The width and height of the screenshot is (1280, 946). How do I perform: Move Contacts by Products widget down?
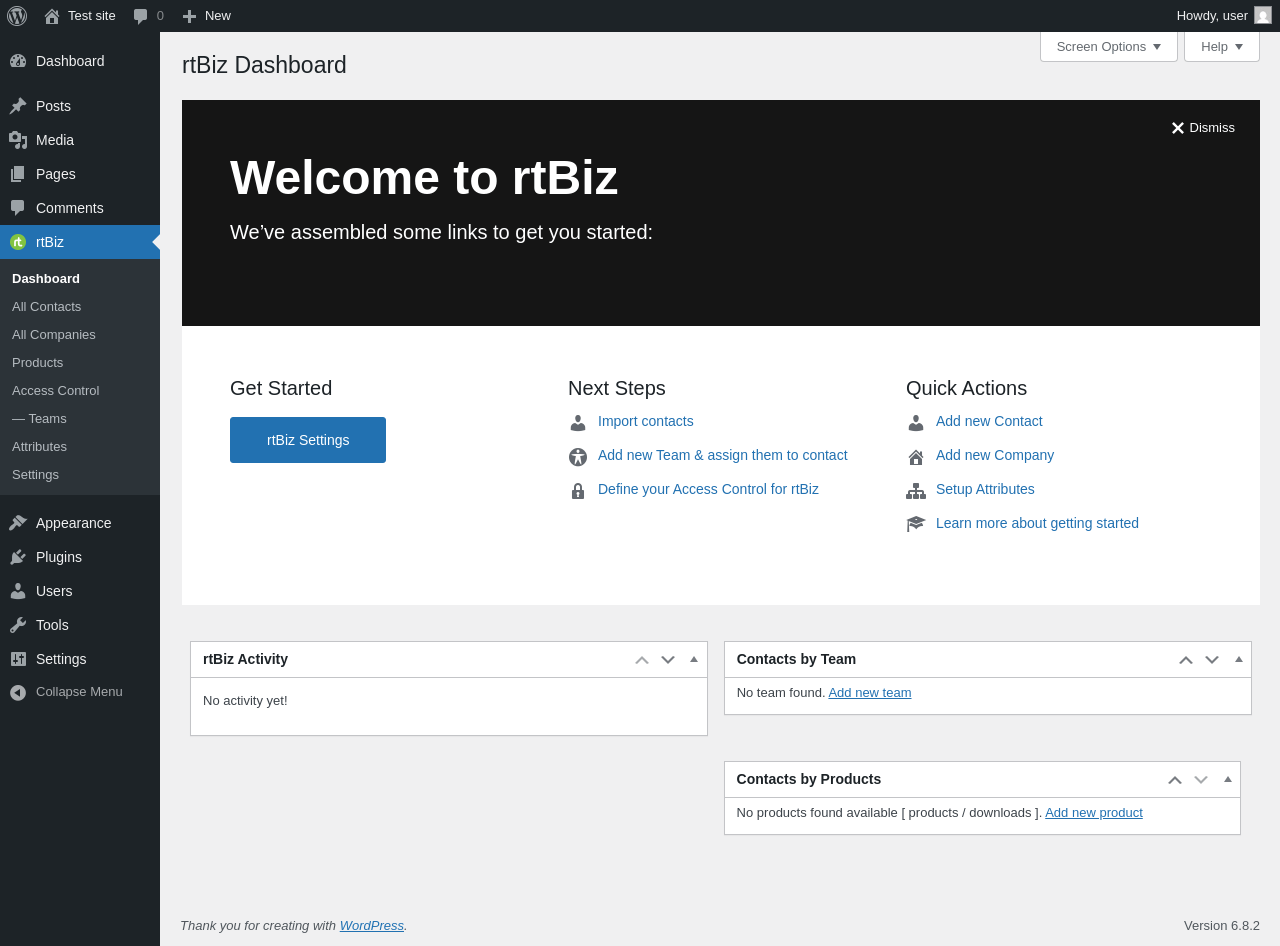click(1201, 780)
